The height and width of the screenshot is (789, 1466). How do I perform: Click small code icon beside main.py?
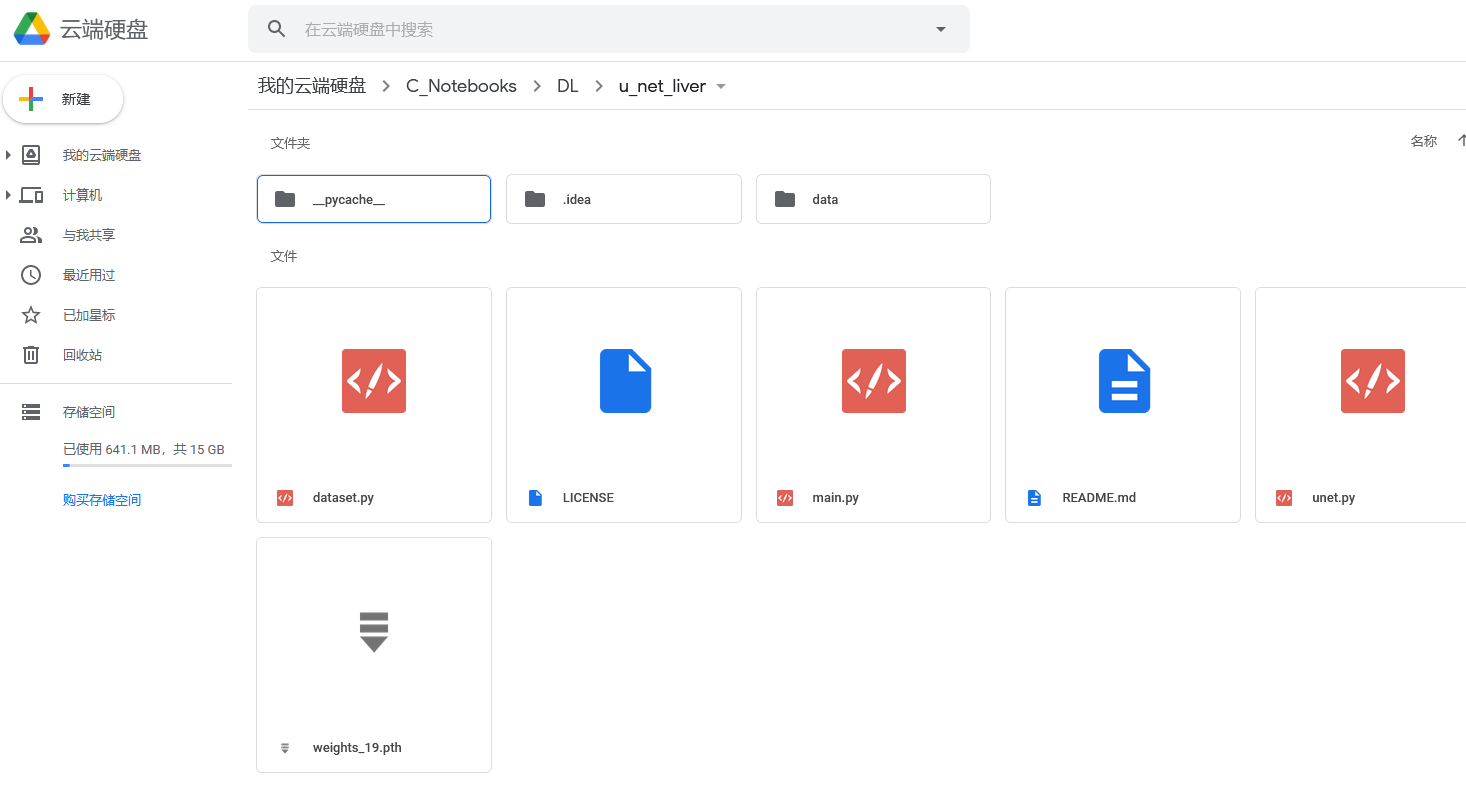click(x=785, y=497)
